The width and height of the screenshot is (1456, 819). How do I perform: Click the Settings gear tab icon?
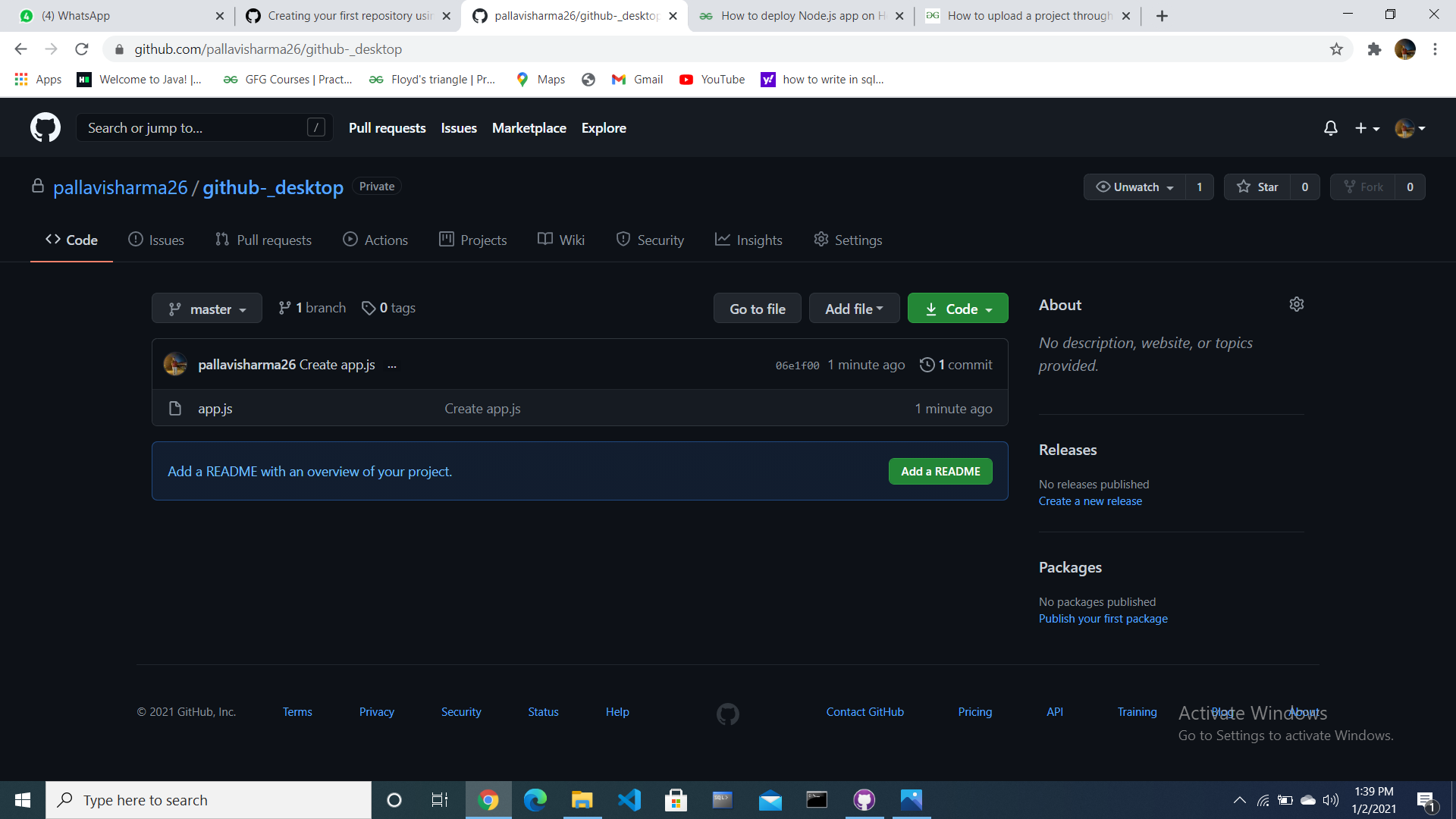pos(820,239)
